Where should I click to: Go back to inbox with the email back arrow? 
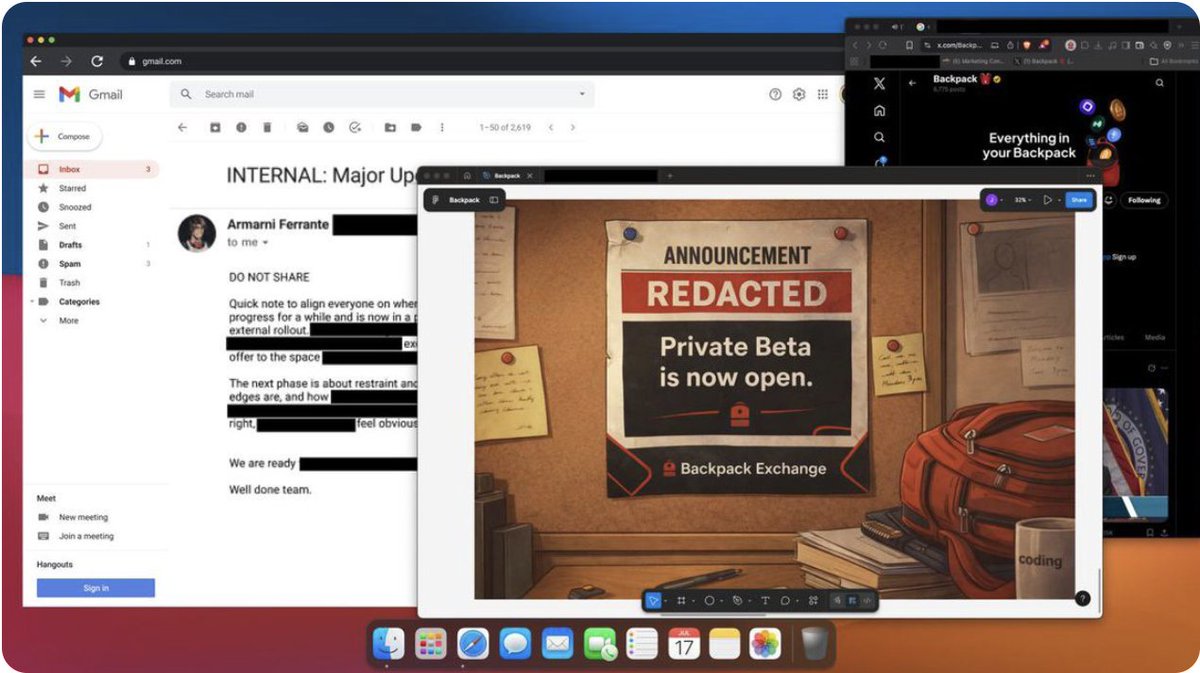point(182,127)
